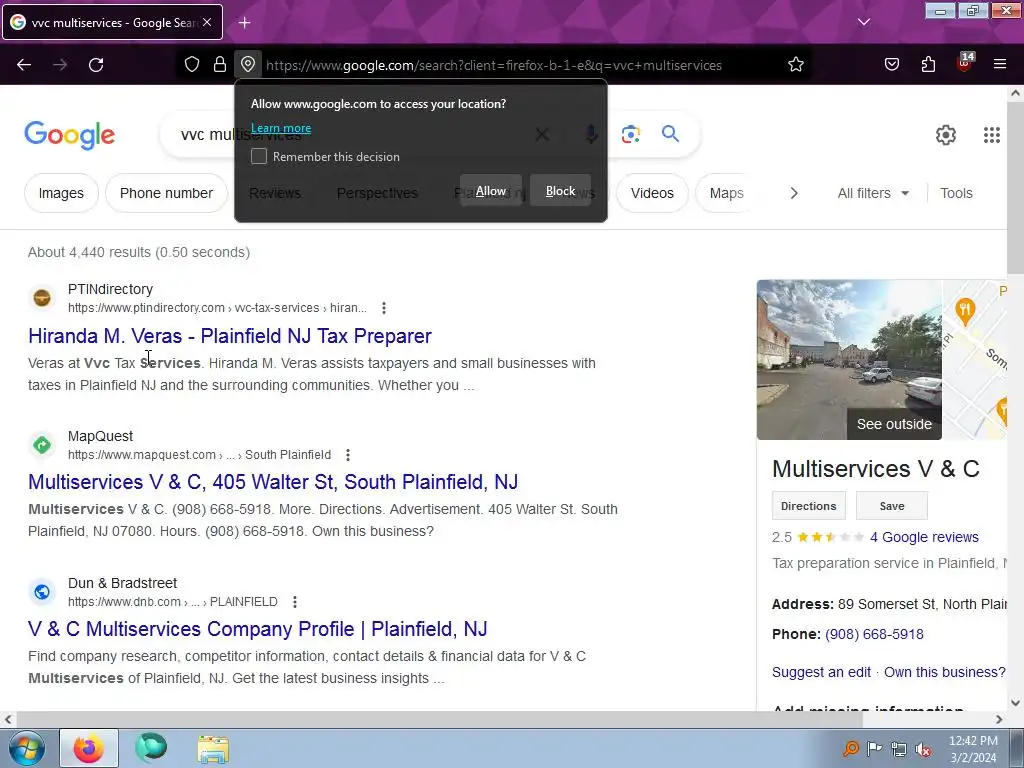Click the Google logo

[x=70, y=135]
